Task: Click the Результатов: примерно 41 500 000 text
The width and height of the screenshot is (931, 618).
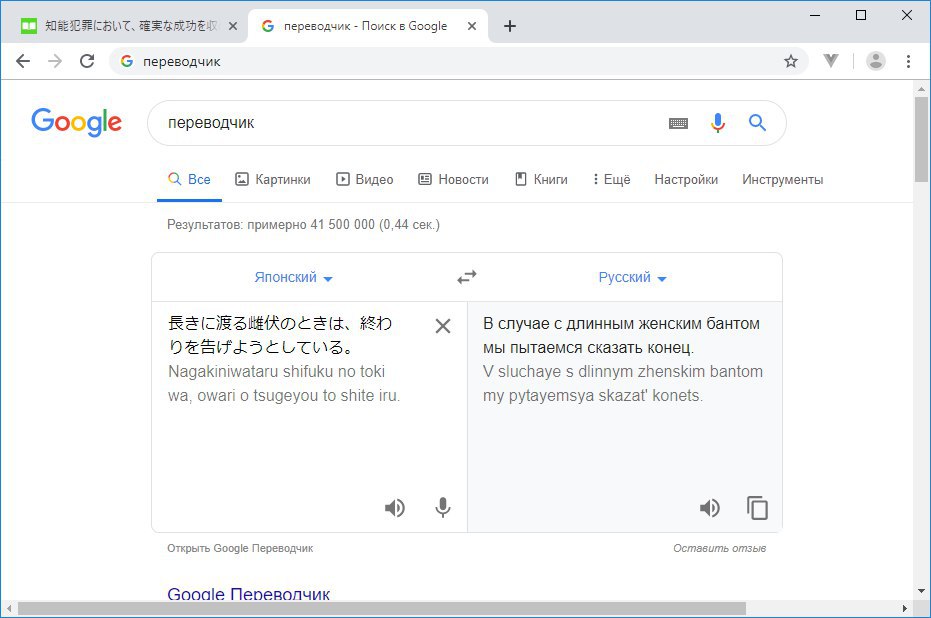Action: (x=303, y=224)
